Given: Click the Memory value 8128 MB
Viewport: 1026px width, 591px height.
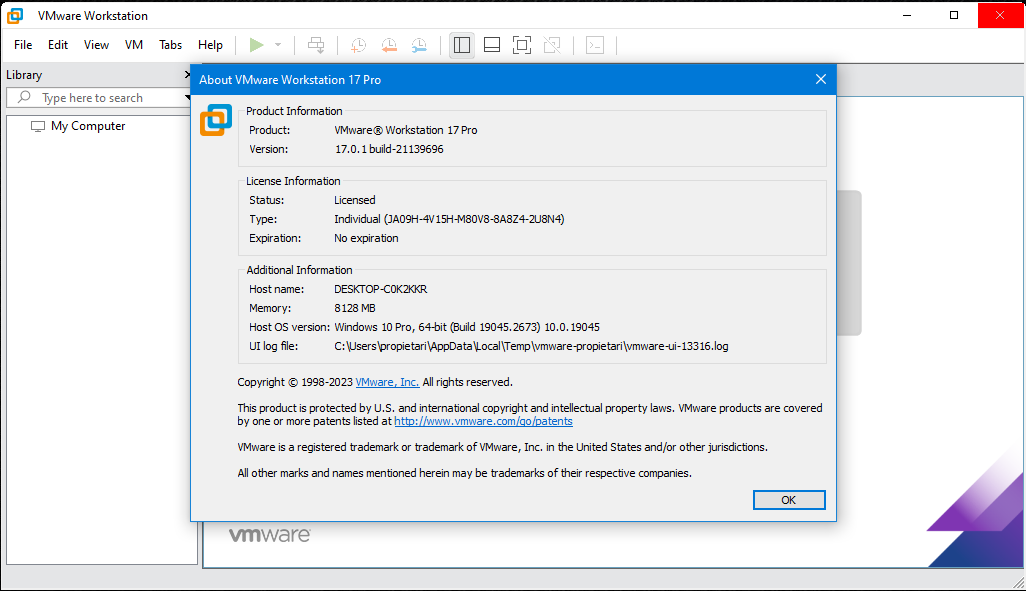Looking at the screenshot, I should (x=355, y=308).
